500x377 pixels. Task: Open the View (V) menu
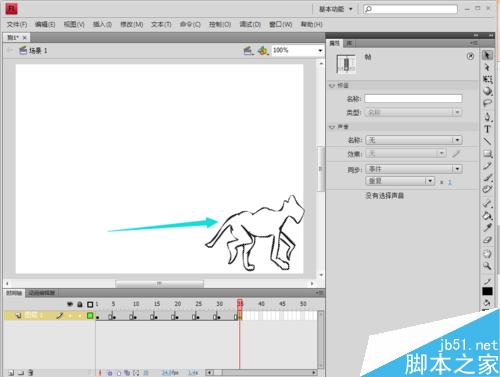coord(74,24)
